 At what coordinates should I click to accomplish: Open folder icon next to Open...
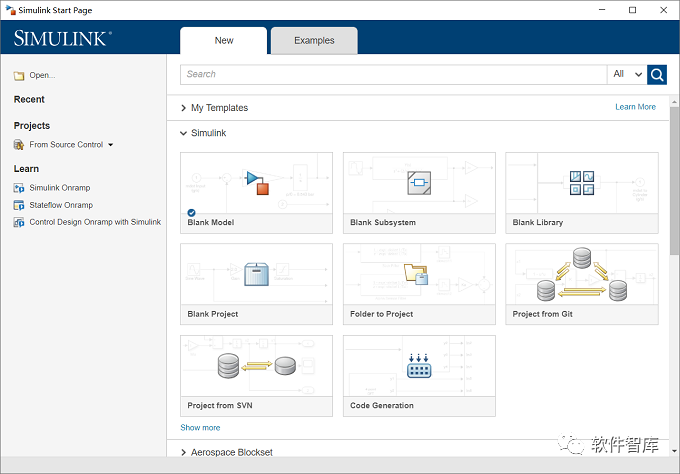[19, 75]
